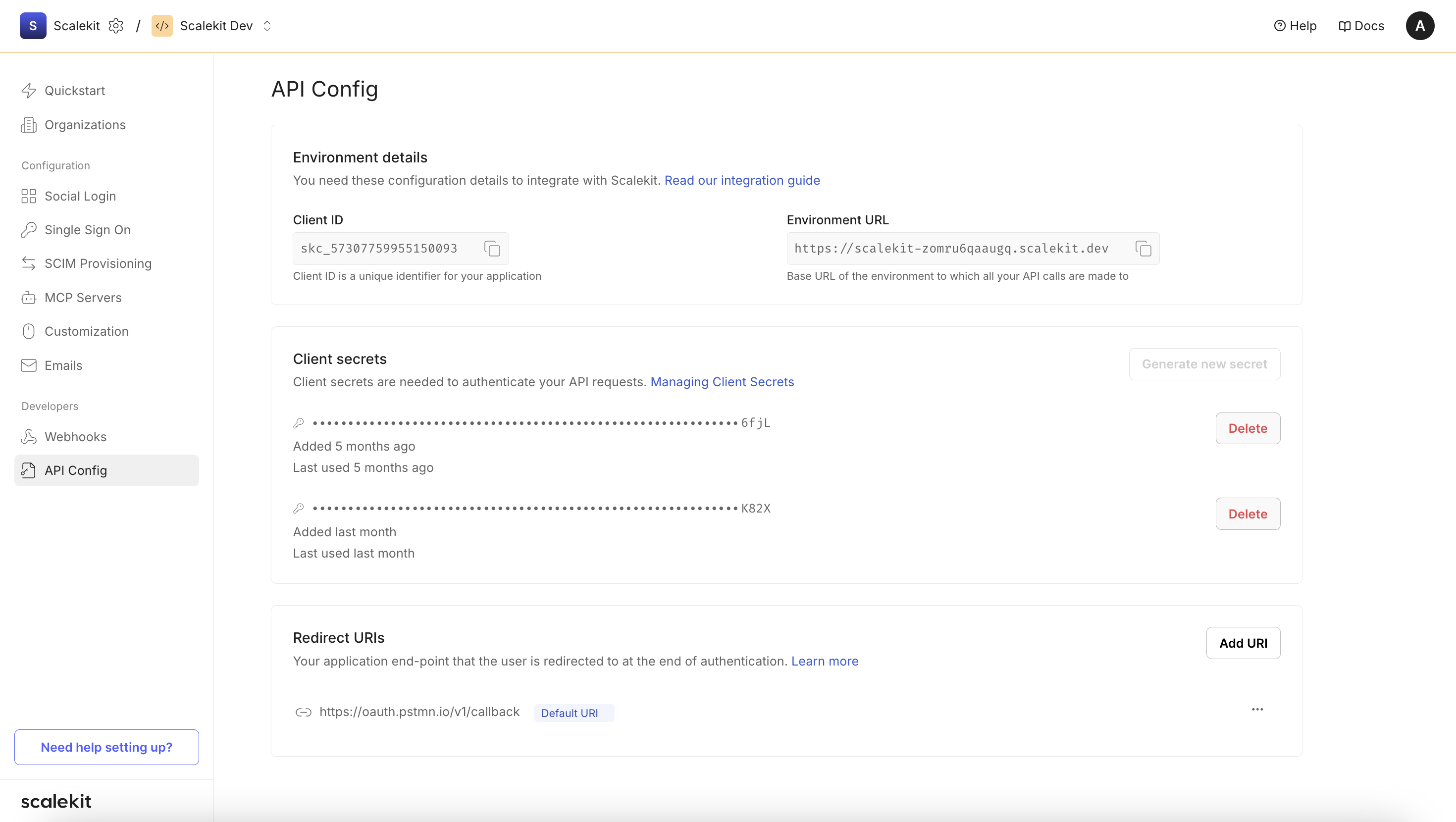Click the Environment URL field
This screenshot has height=822, width=1456.
point(973,249)
